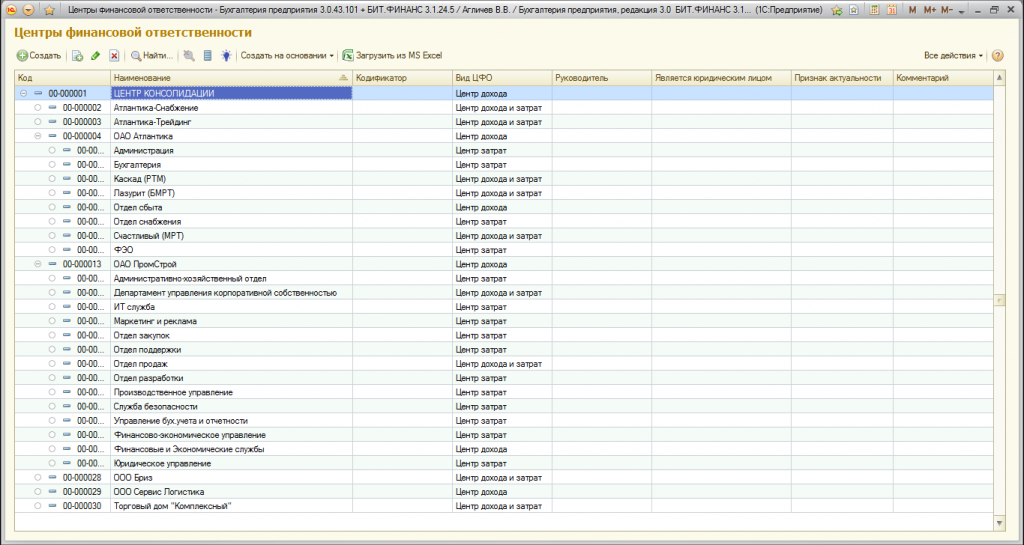
Task: Click the copy element icon in toolbar
Action: click(77, 56)
